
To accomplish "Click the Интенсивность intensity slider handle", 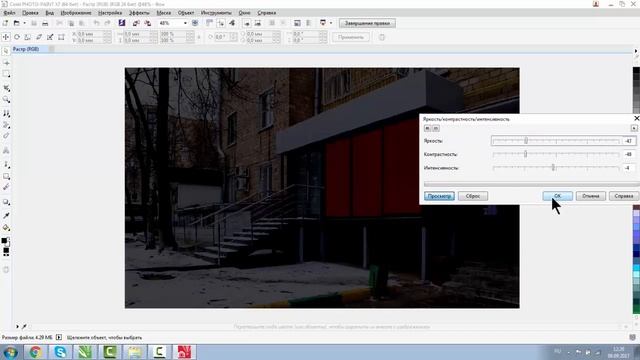I will coord(553,167).
